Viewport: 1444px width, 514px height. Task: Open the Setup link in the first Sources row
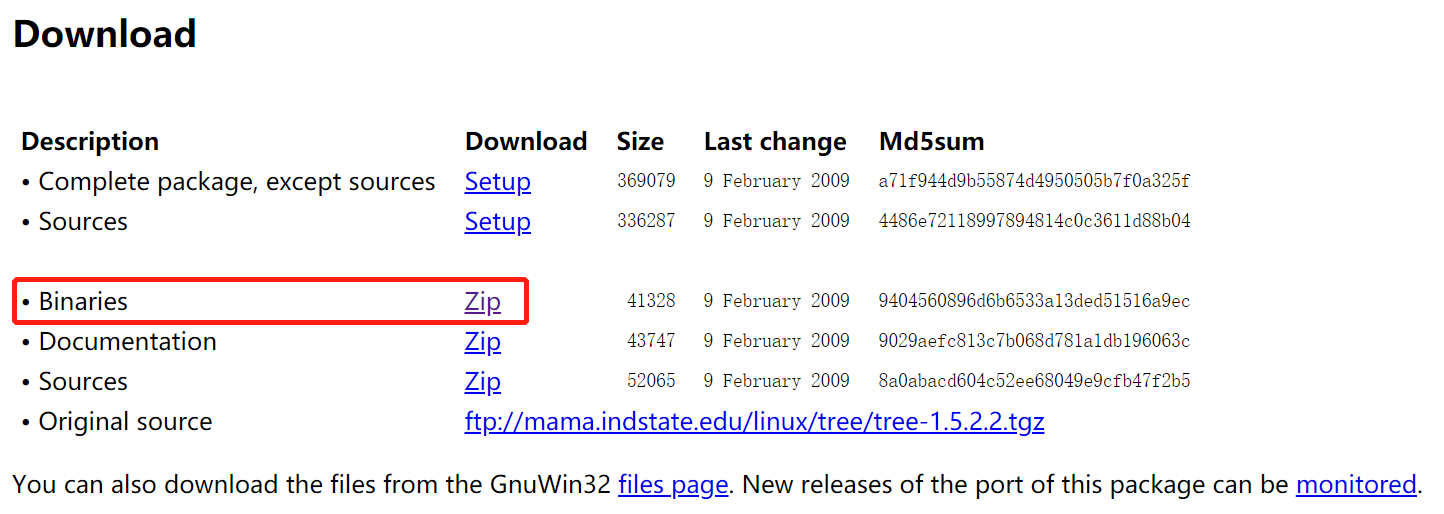coord(497,222)
